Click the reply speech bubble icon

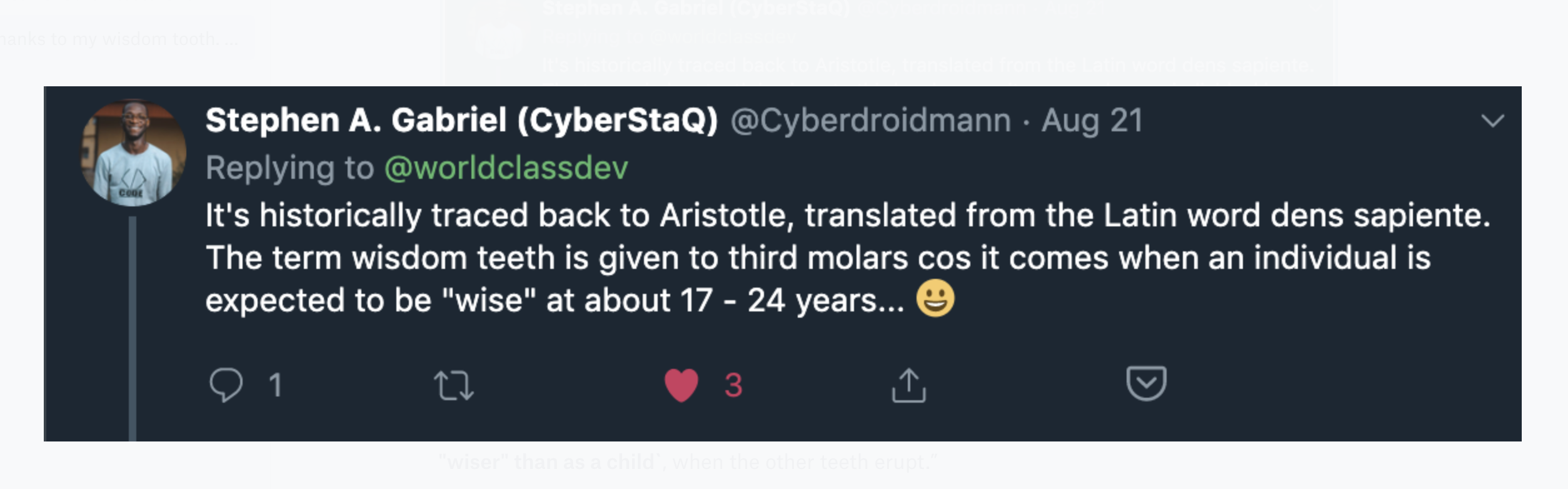point(226,385)
